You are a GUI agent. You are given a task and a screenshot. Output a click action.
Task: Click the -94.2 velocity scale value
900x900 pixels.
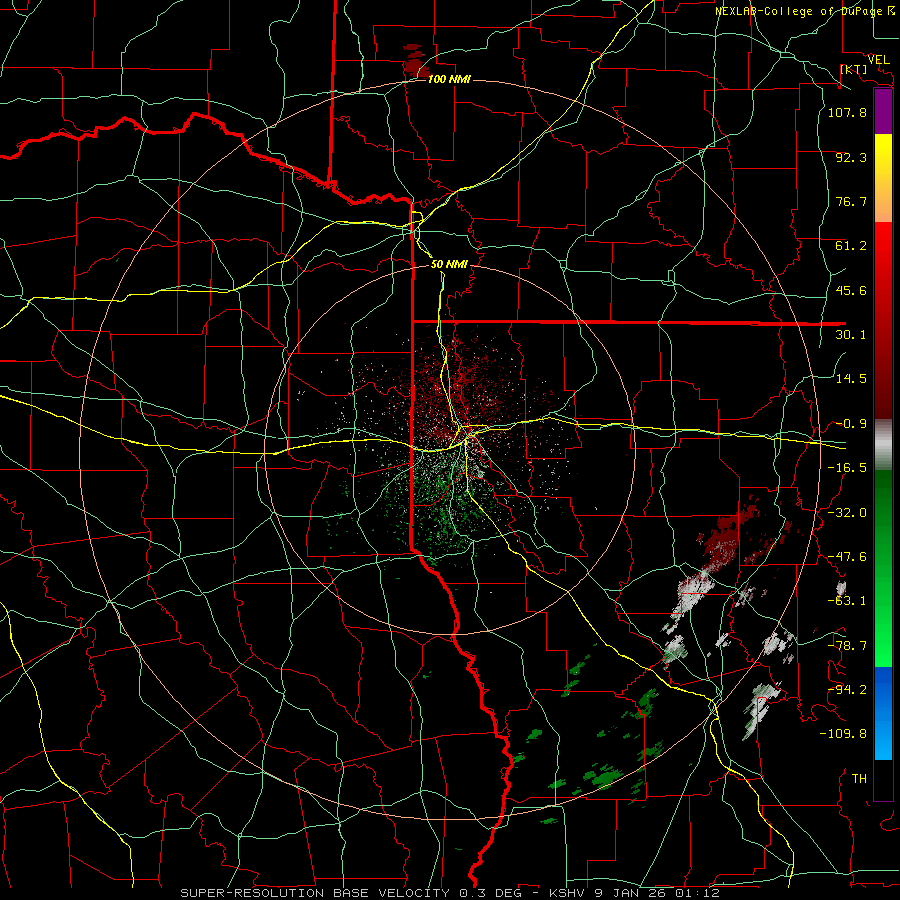pos(847,689)
